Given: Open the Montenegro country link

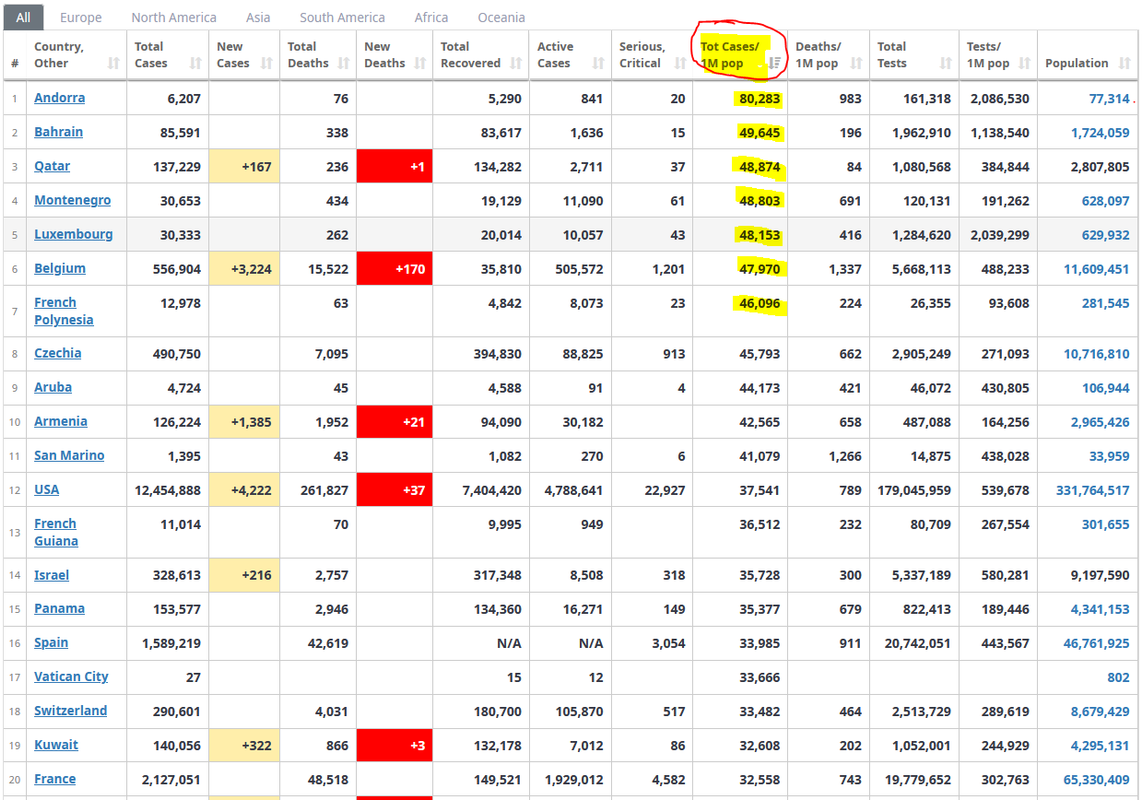Looking at the screenshot, I should pos(73,201).
